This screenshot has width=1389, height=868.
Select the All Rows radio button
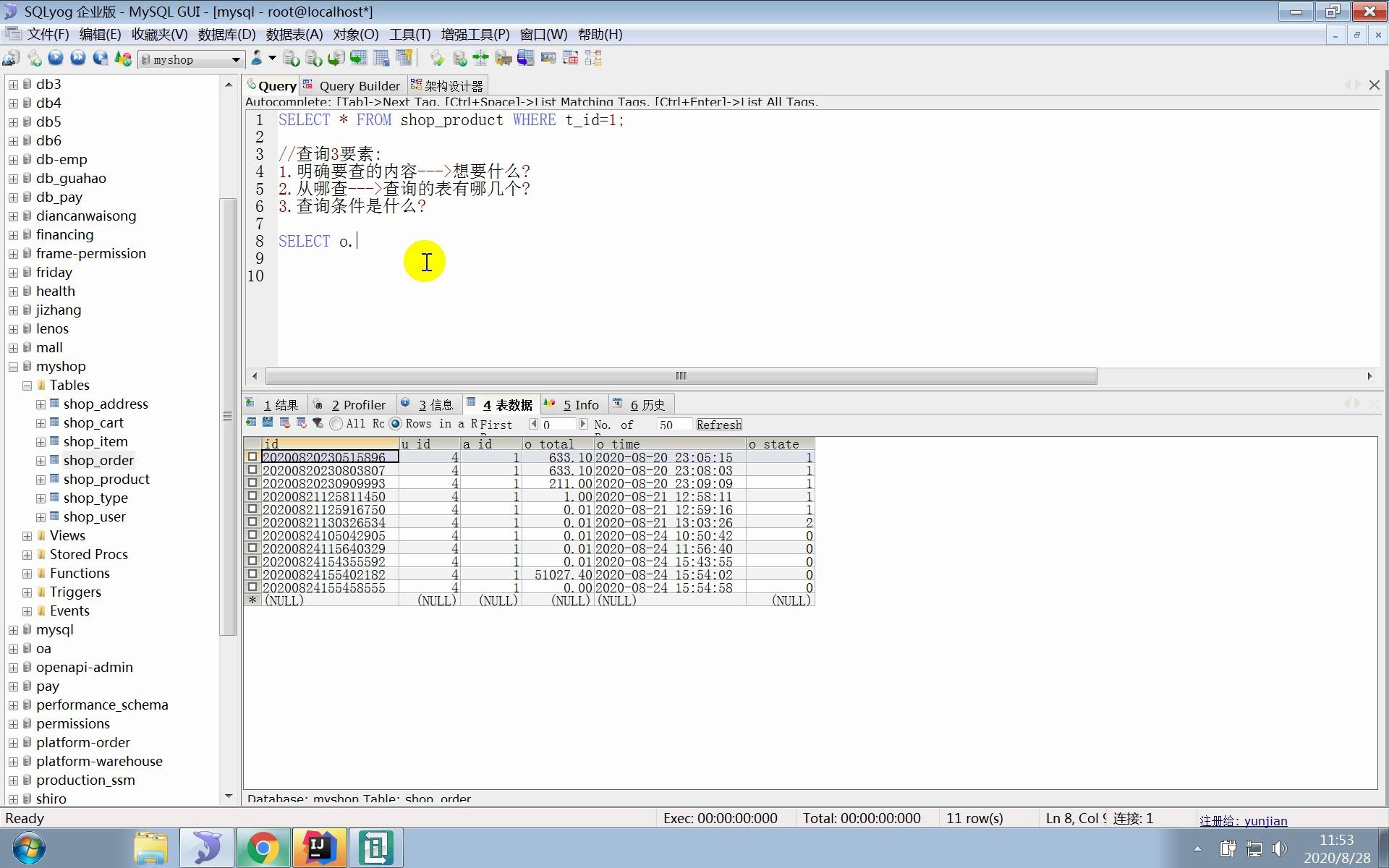336,424
